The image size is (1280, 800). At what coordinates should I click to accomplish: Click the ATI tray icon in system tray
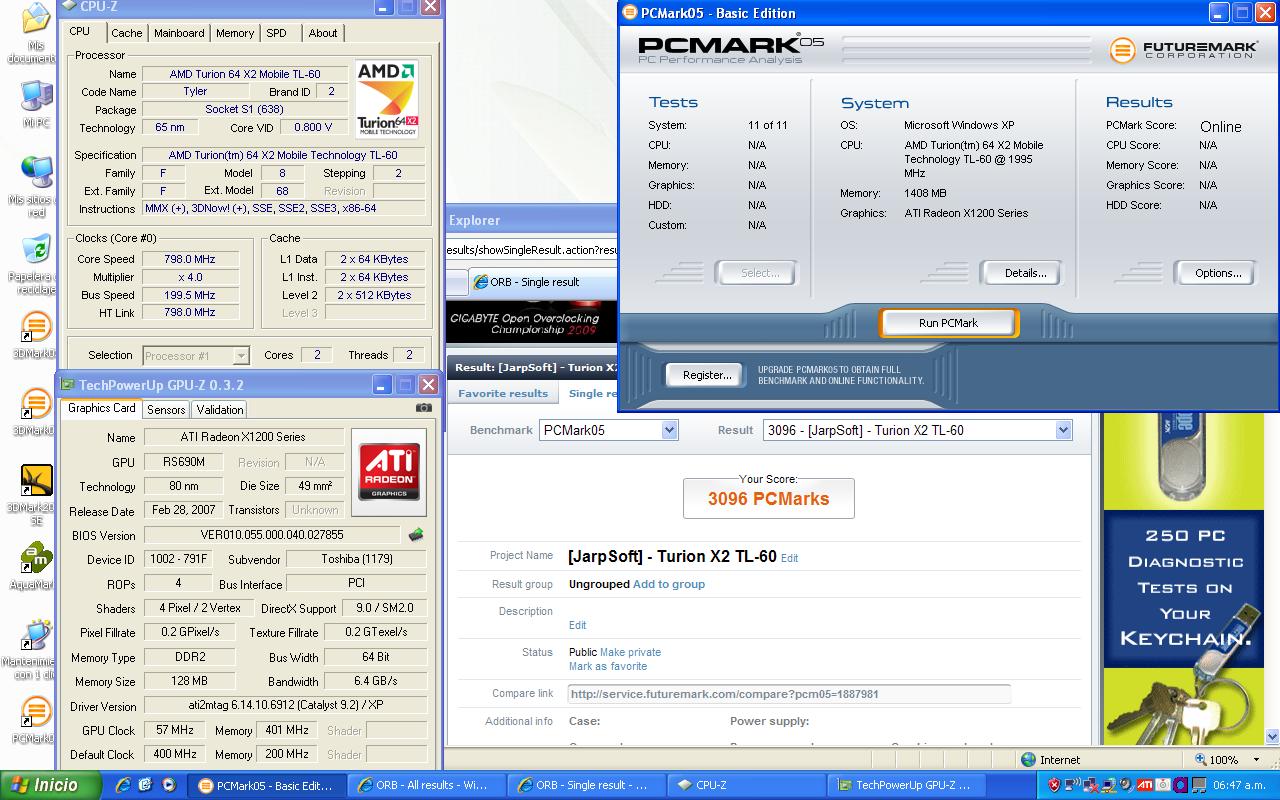tap(1144, 785)
